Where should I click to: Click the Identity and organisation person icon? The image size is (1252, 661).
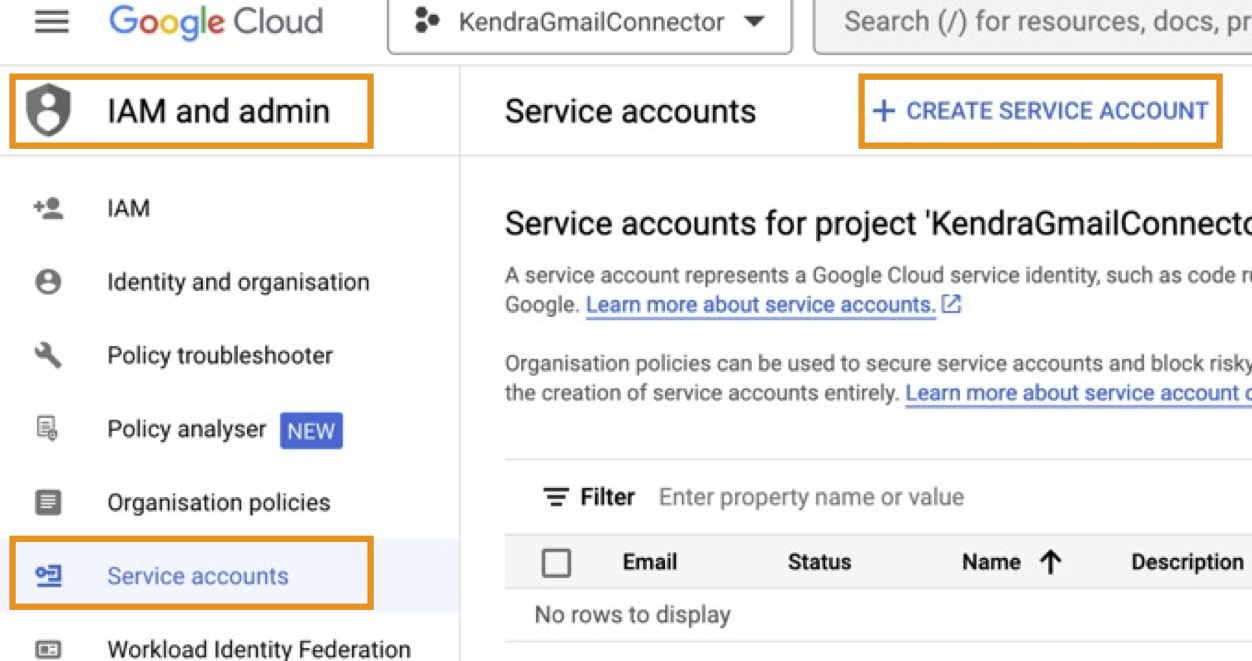coord(48,282)
